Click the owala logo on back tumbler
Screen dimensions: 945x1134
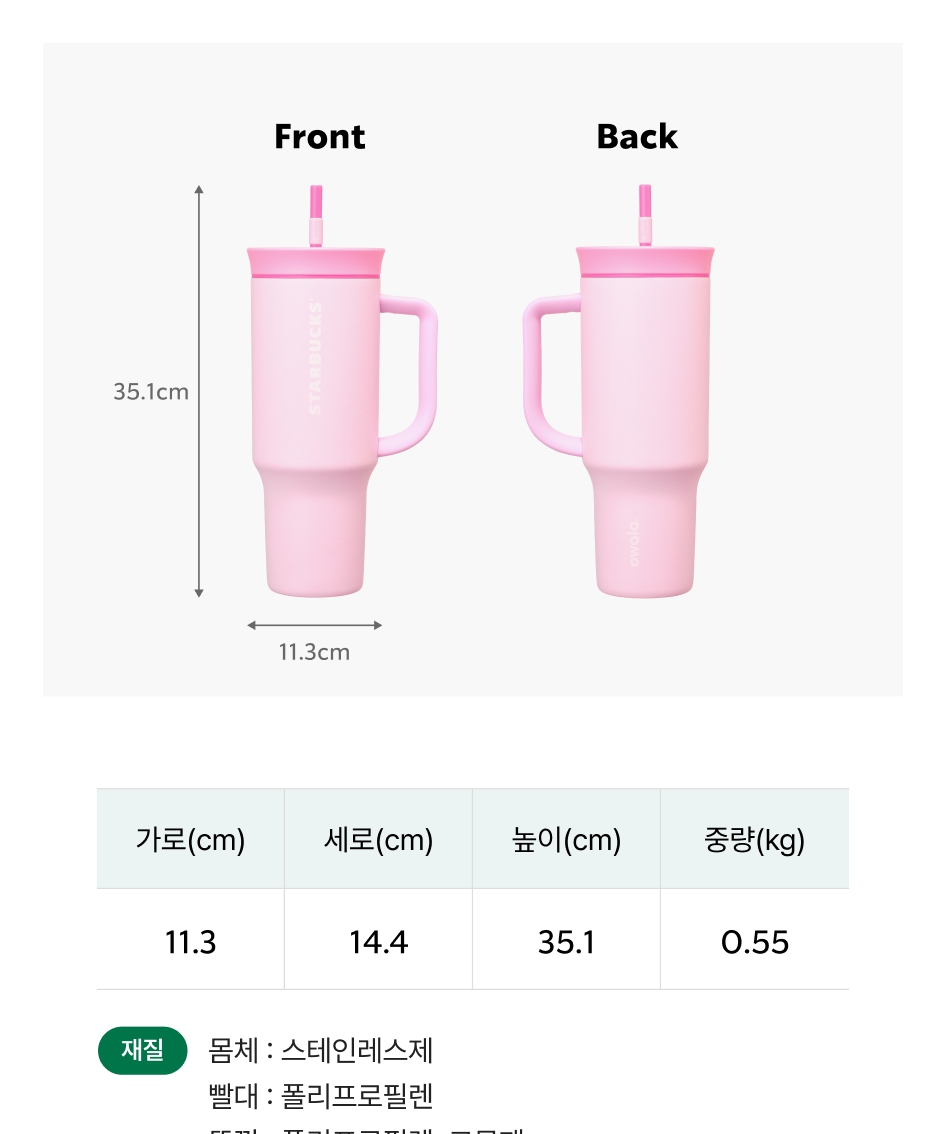(x=634, y=543)
